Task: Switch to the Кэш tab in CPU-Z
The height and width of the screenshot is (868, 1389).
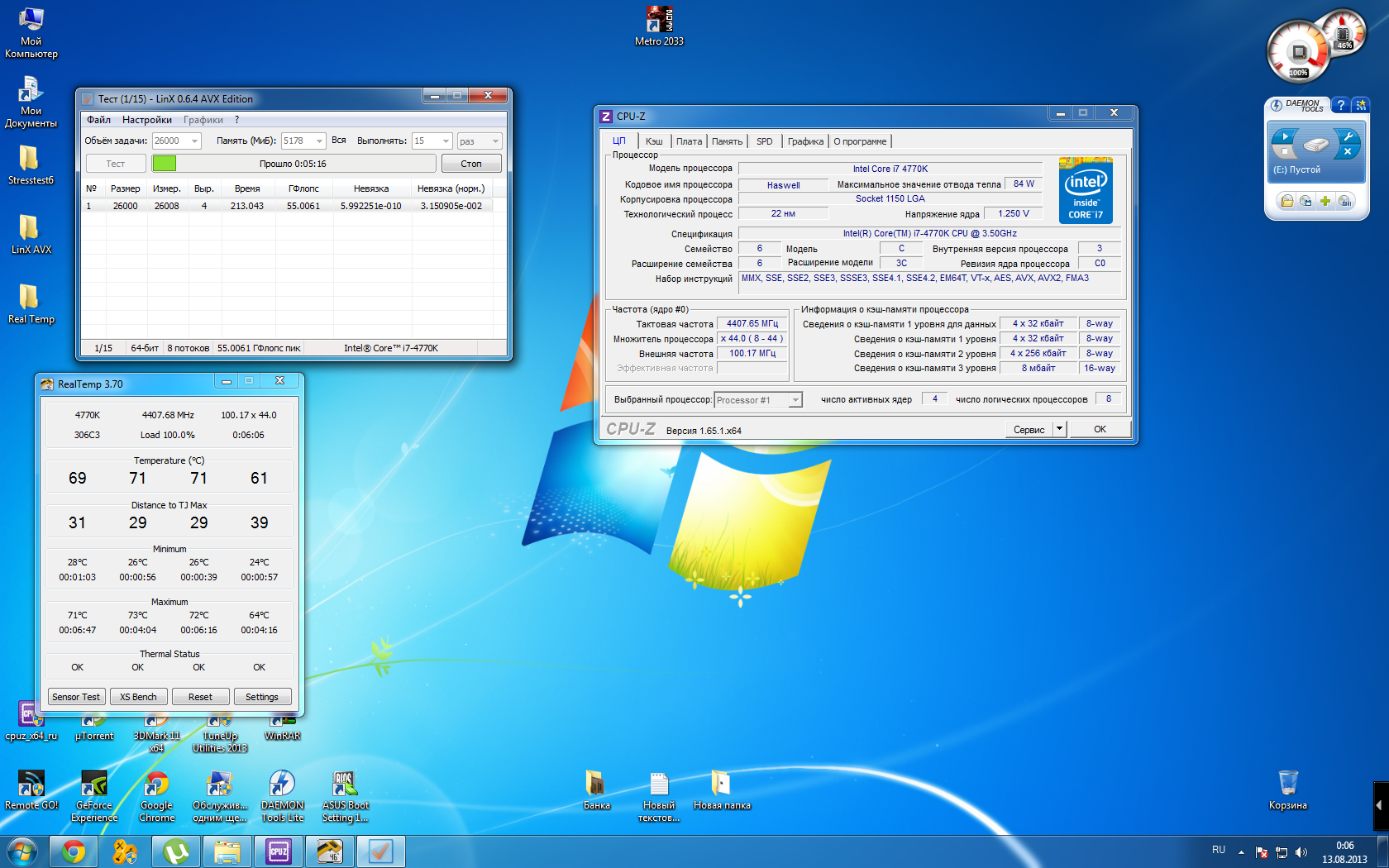Action: pyautogui.click(x=654, y=141)
